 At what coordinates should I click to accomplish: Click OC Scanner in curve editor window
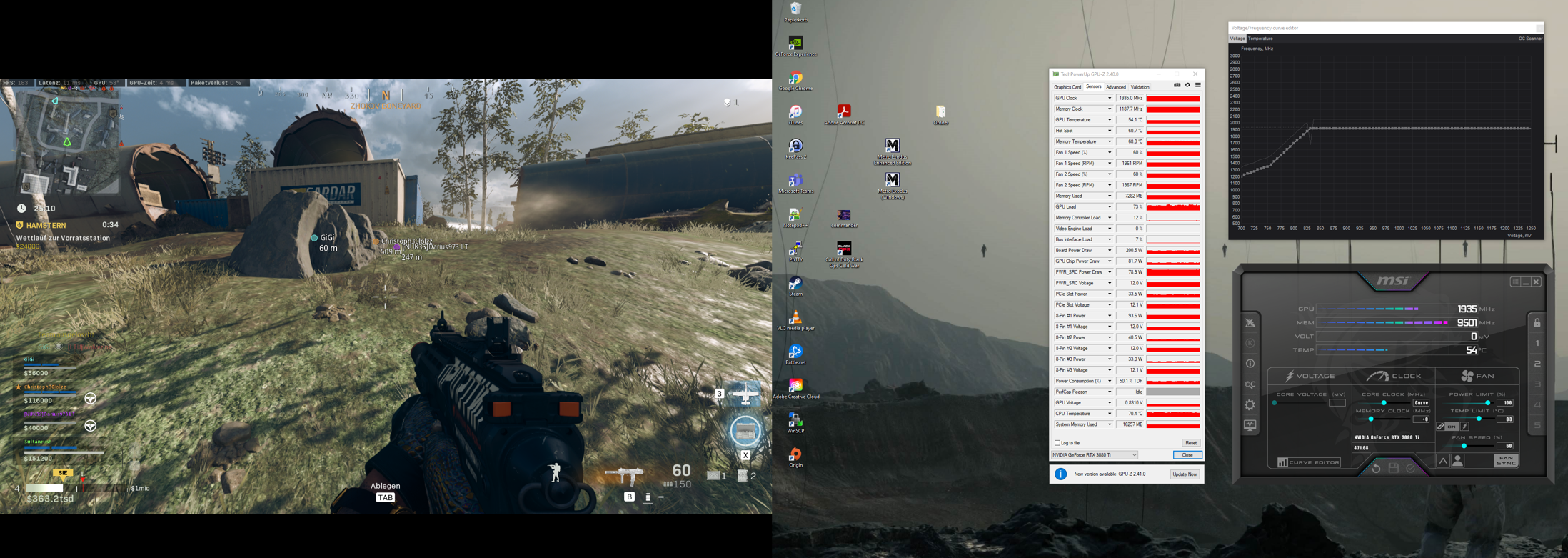coord(1530,39)
